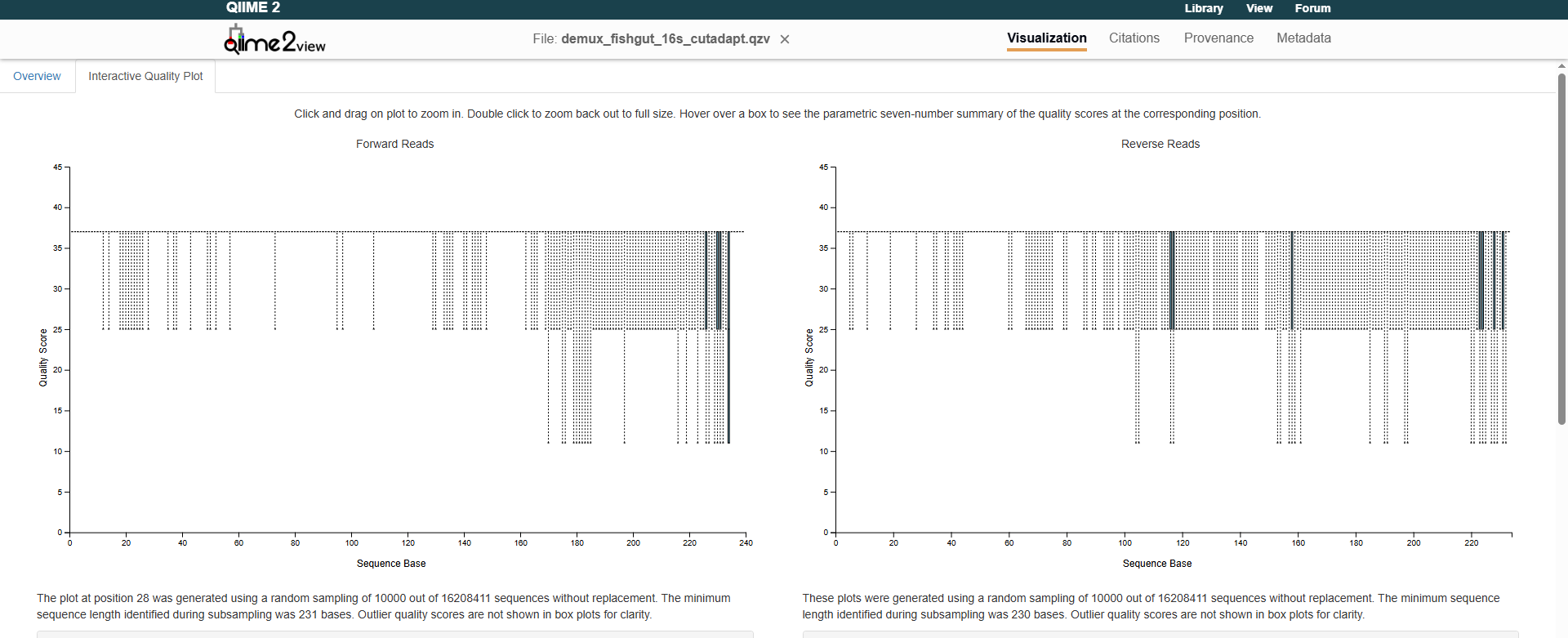1568x638 pixels.
Task: Select the Overview tab
Action: pos(37,76)
